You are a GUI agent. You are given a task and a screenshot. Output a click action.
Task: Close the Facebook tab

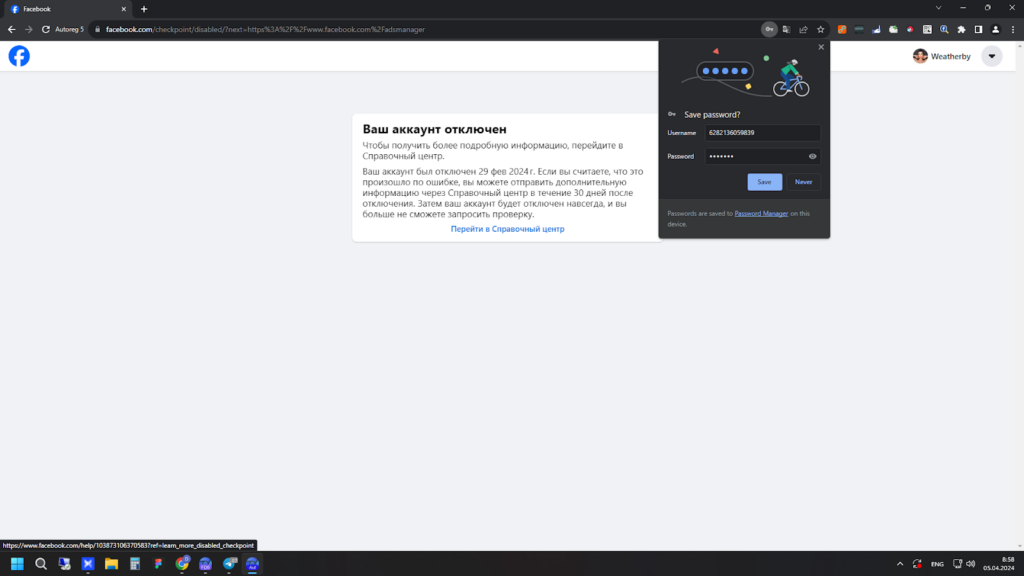[123, 9]
